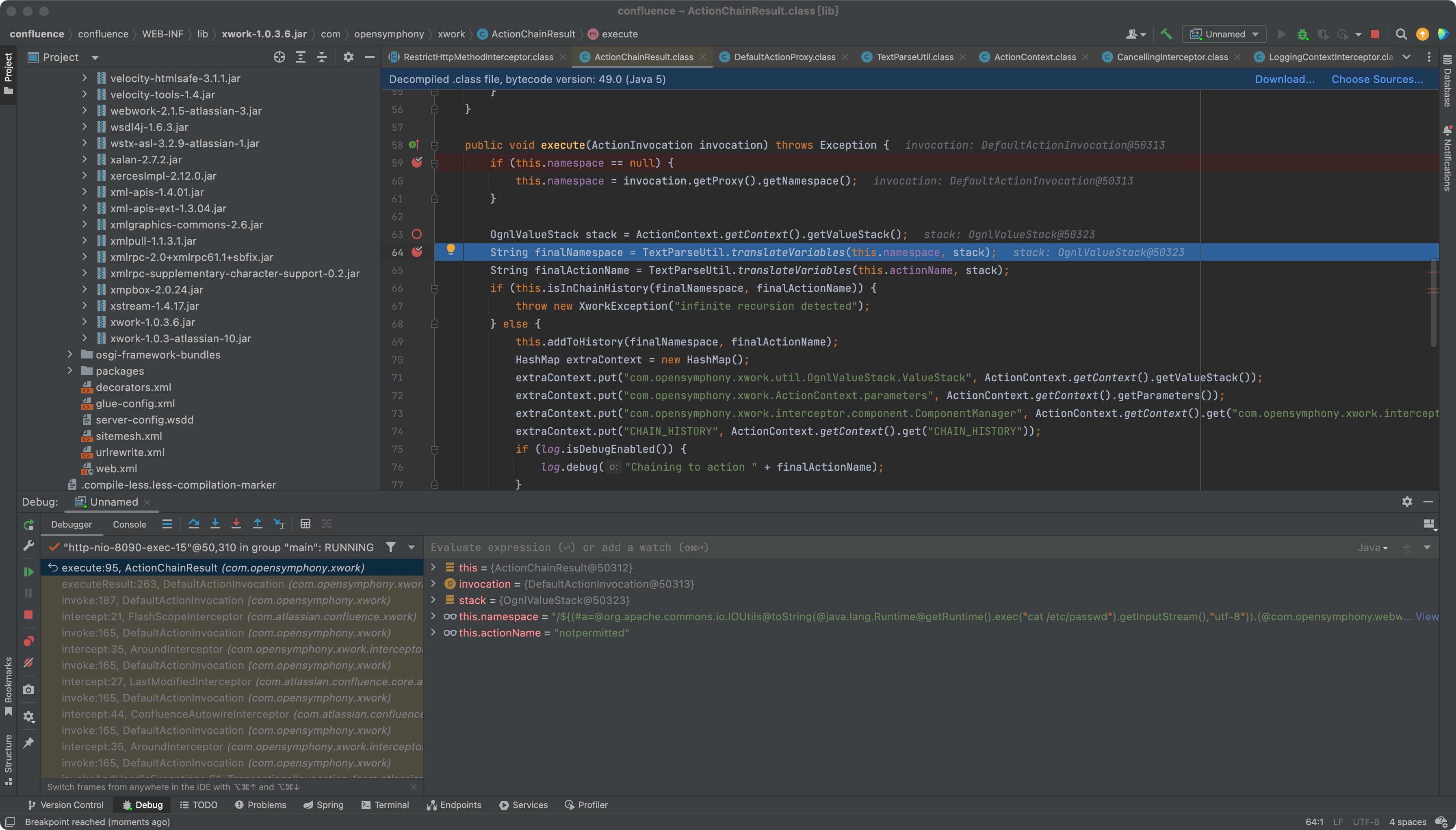Expand the invocation variable node
1456x830 pixels.
(433, 583)
